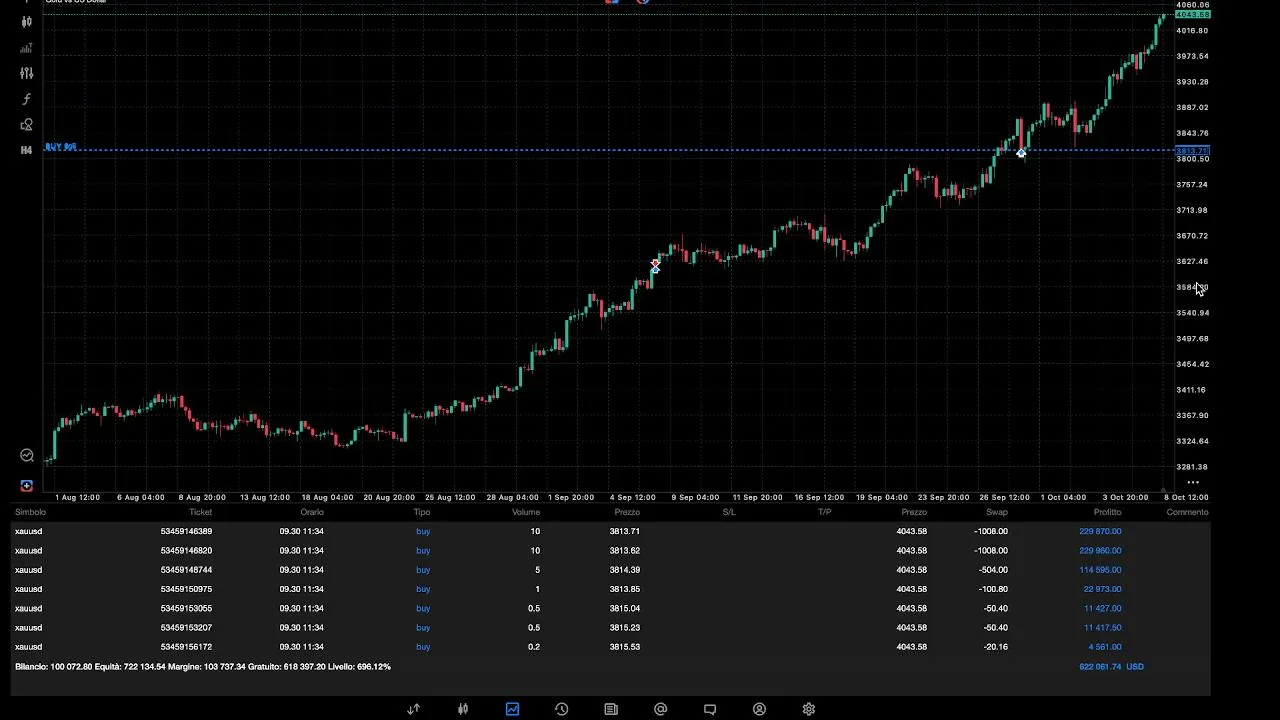Open the three-dots chart menu
Screen dimensions: 1280x720
(x=1192, y=482)
